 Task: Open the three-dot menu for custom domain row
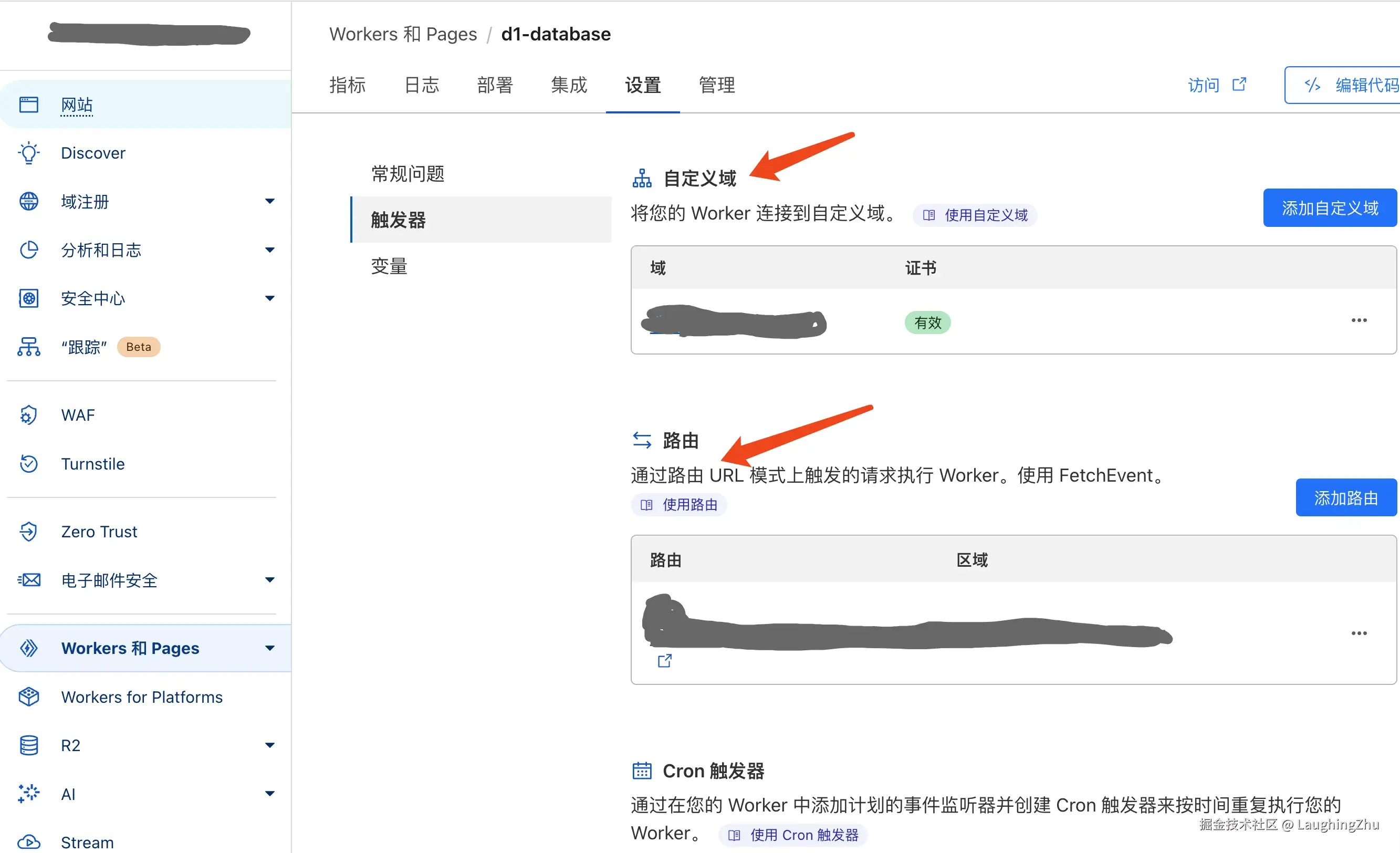pyautogui.click(x=1359, y=320)
